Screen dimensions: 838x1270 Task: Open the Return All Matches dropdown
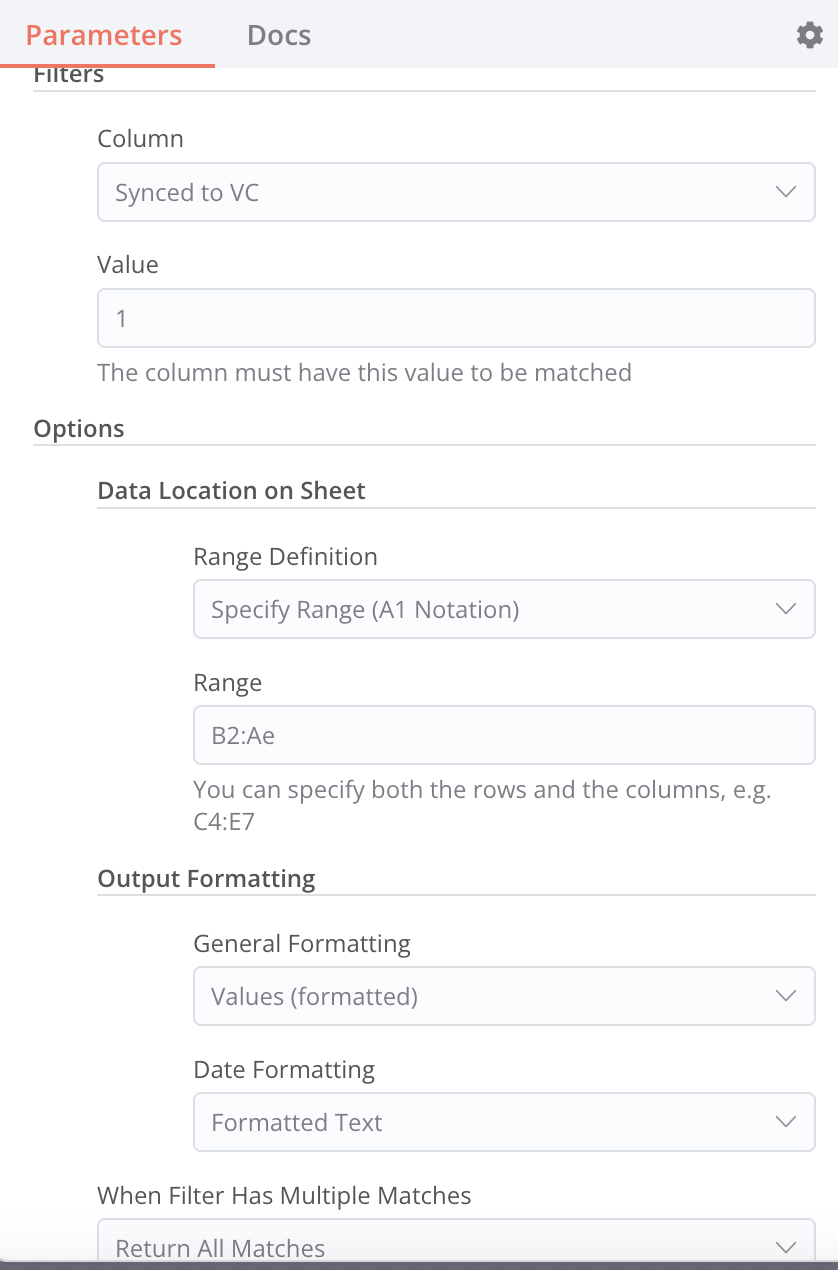click(440, 1247)
